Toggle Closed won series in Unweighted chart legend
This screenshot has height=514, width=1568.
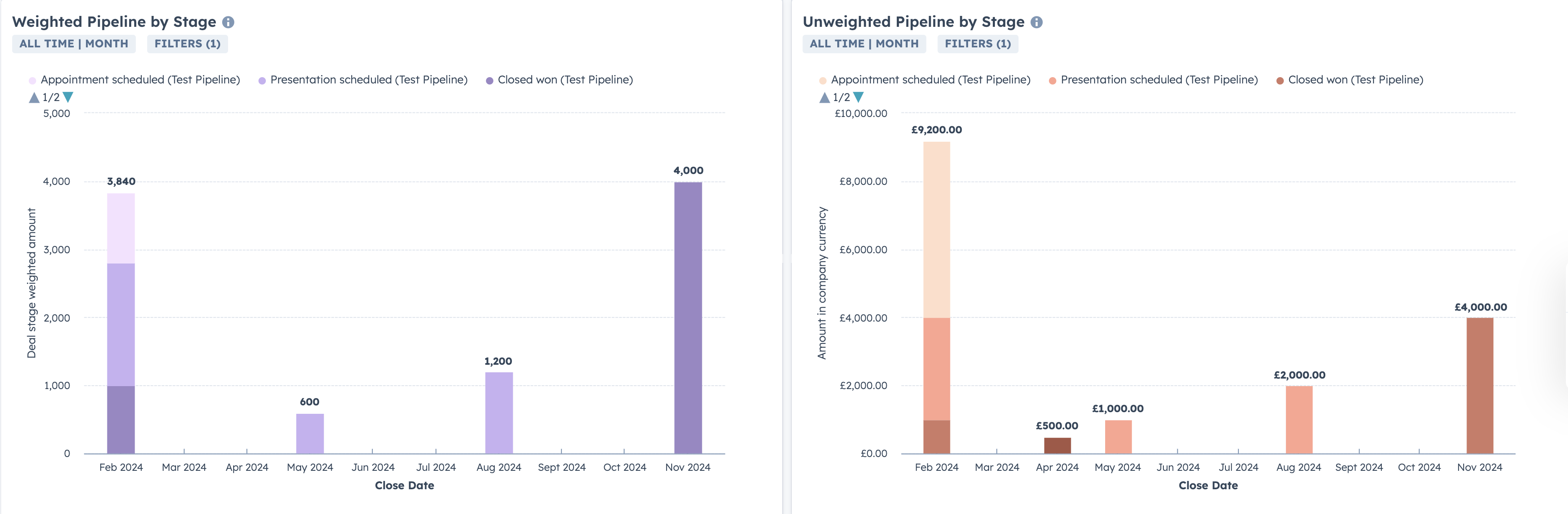(x=1355, y=80)
